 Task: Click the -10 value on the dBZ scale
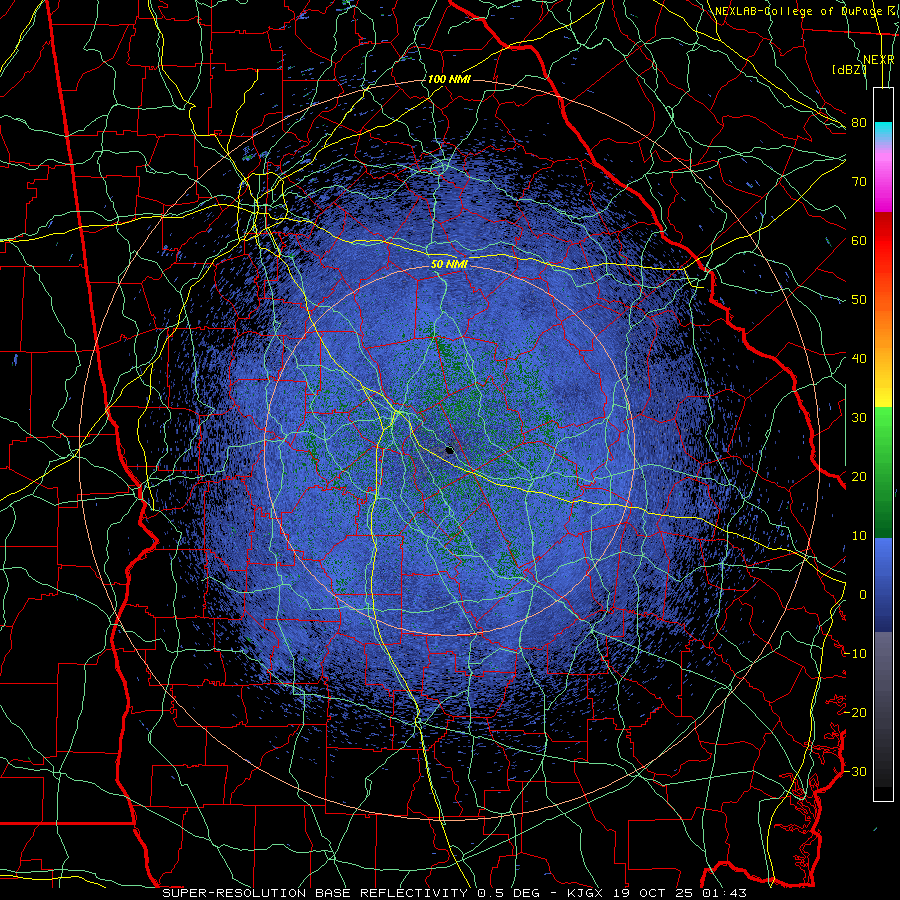tap(855, 653)
